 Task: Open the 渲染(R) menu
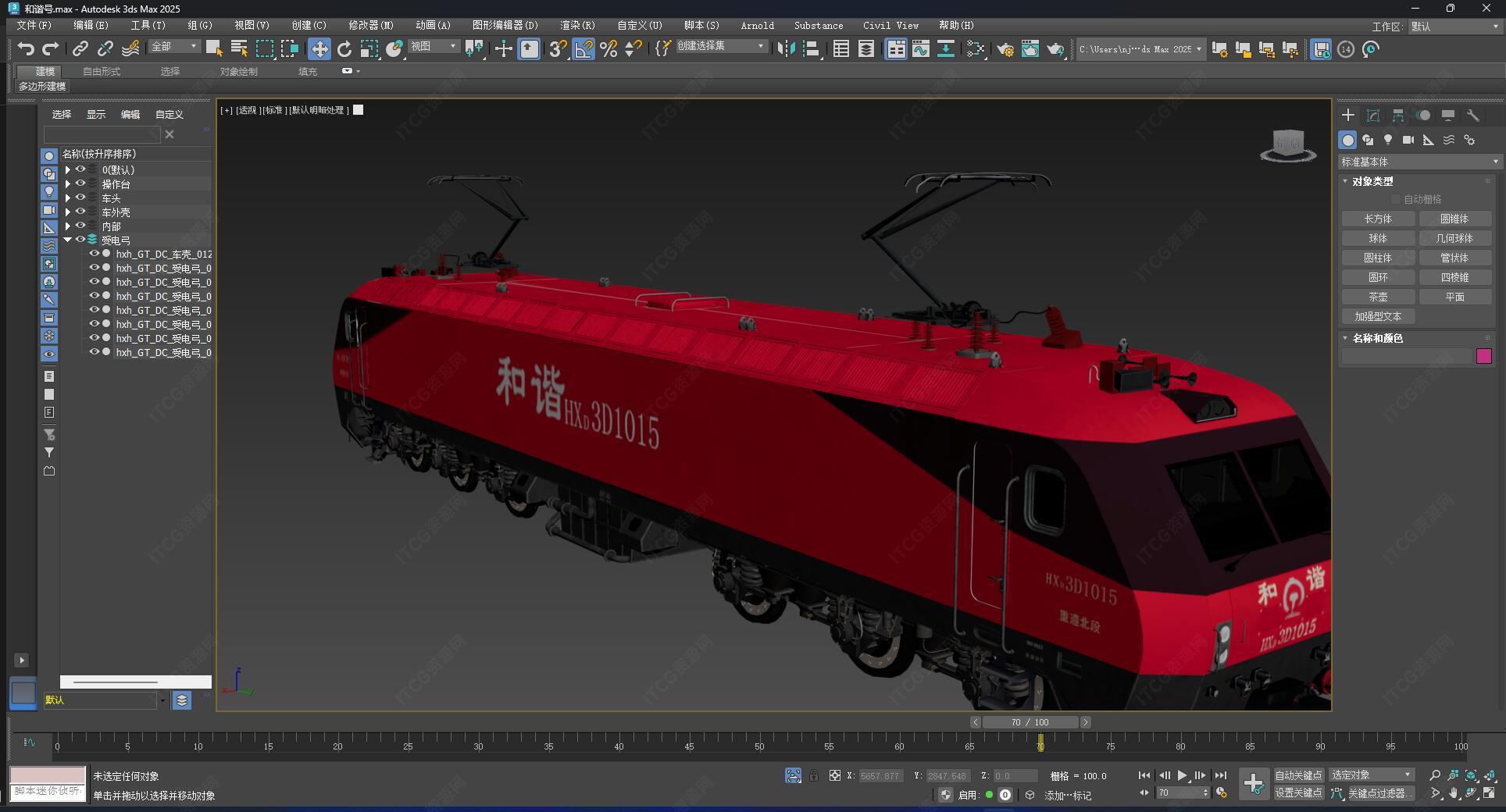pos(576,26)
